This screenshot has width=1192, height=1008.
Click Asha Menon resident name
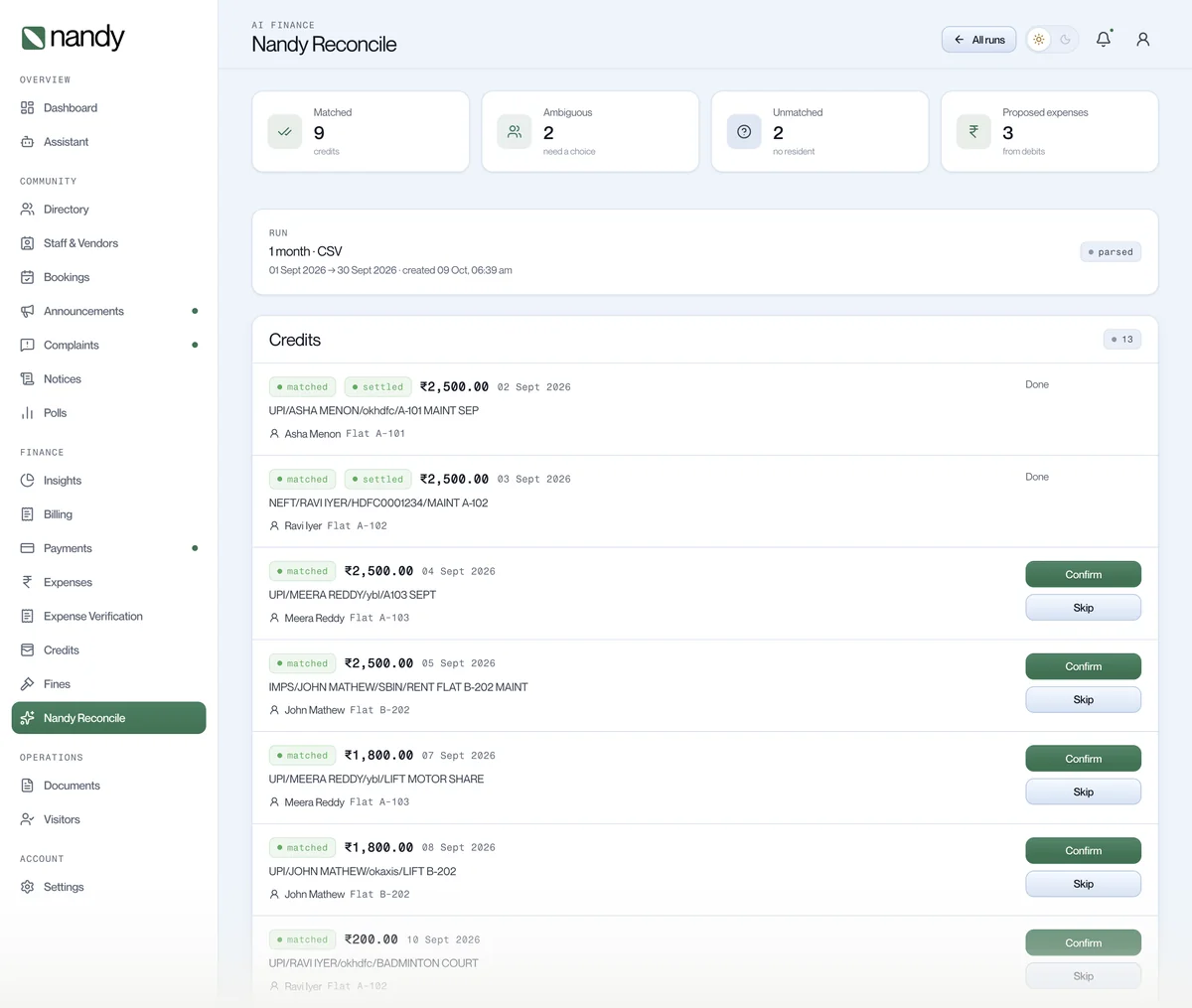312,434
